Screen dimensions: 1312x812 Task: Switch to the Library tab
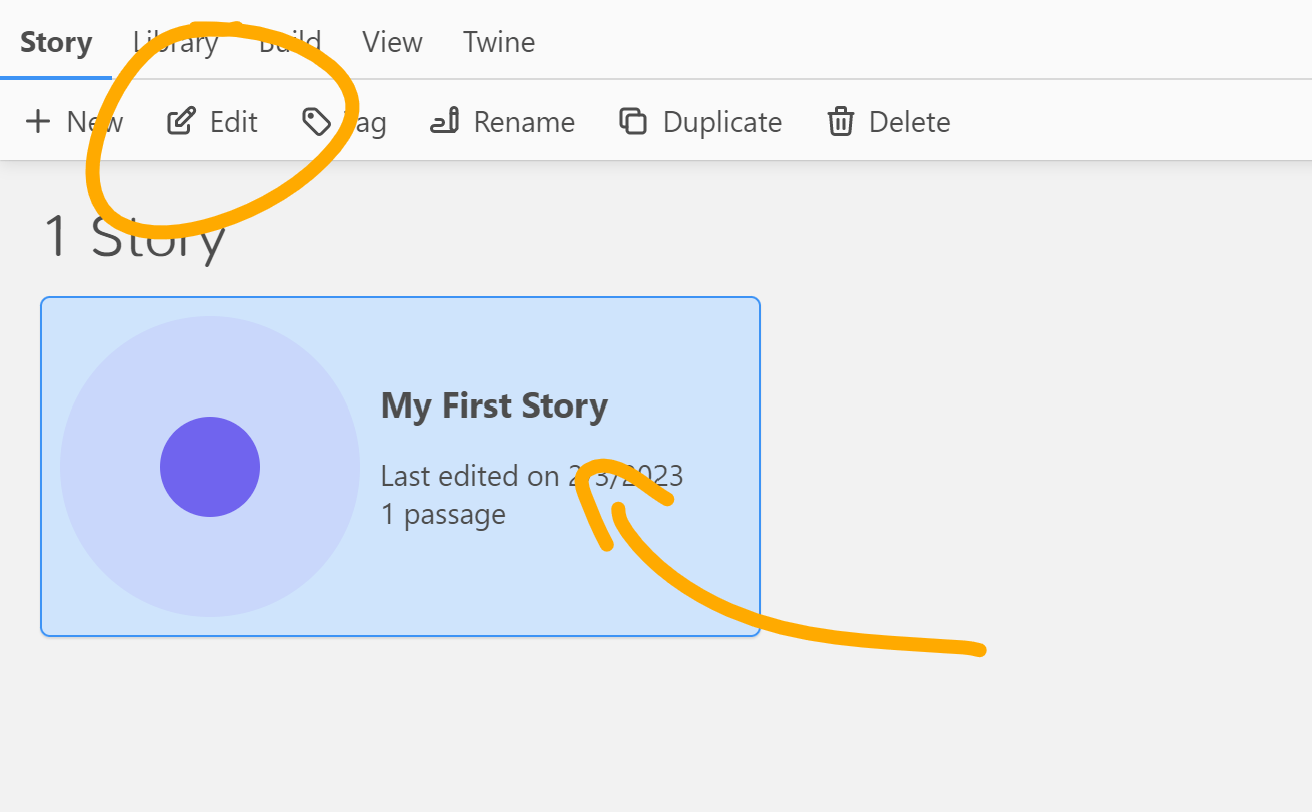point(175,42)
